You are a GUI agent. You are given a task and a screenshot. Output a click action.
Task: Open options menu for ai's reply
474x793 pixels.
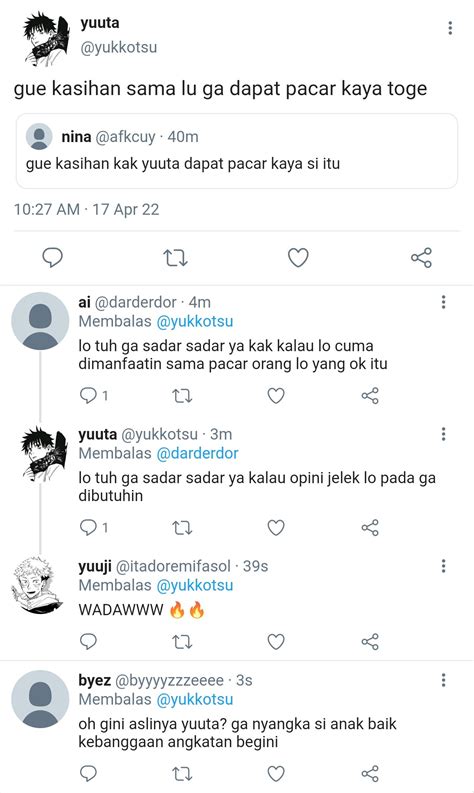point(443,302)
